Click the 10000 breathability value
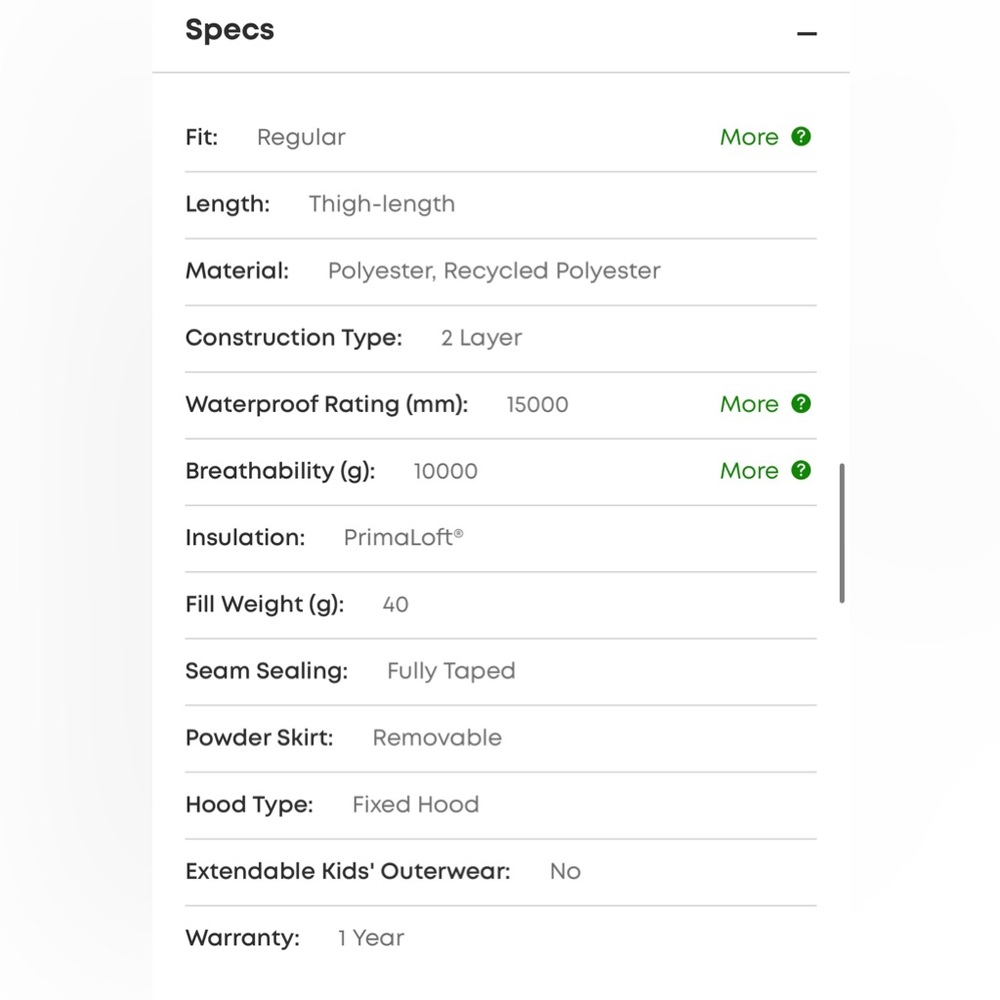1000x1000 pixels. pyautogui.click(x=446, y=471)
